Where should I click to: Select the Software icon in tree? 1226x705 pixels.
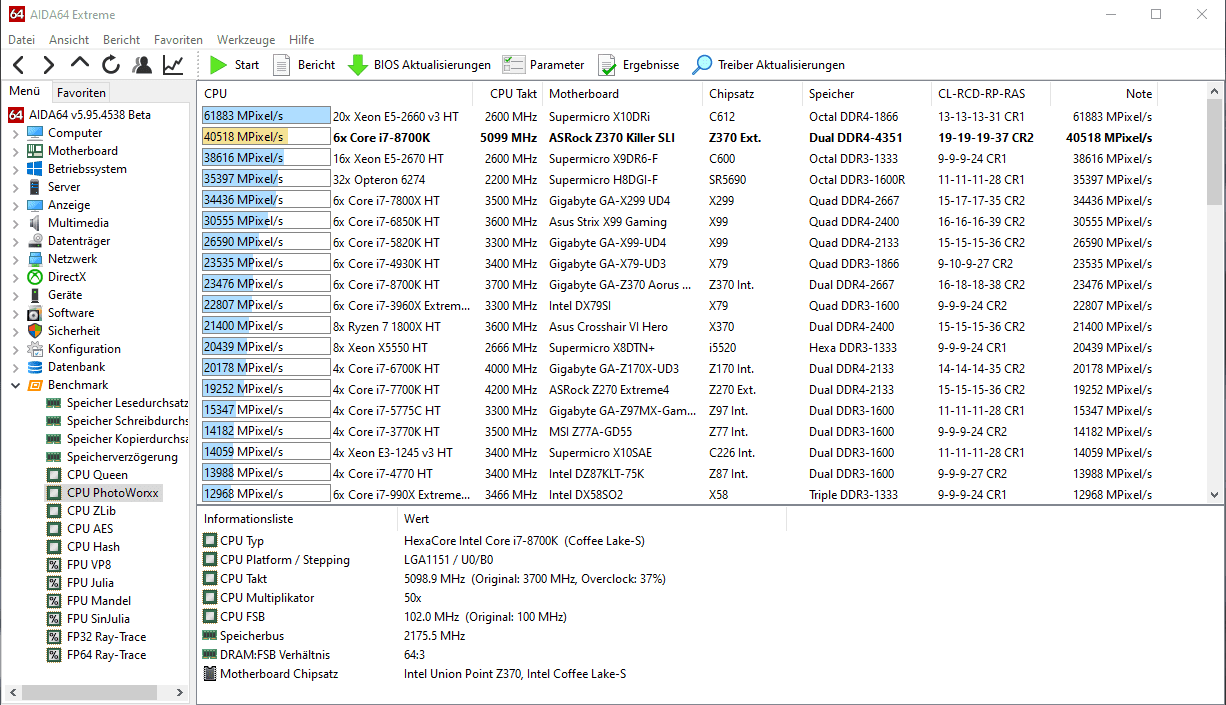click(x=35, y=313)
